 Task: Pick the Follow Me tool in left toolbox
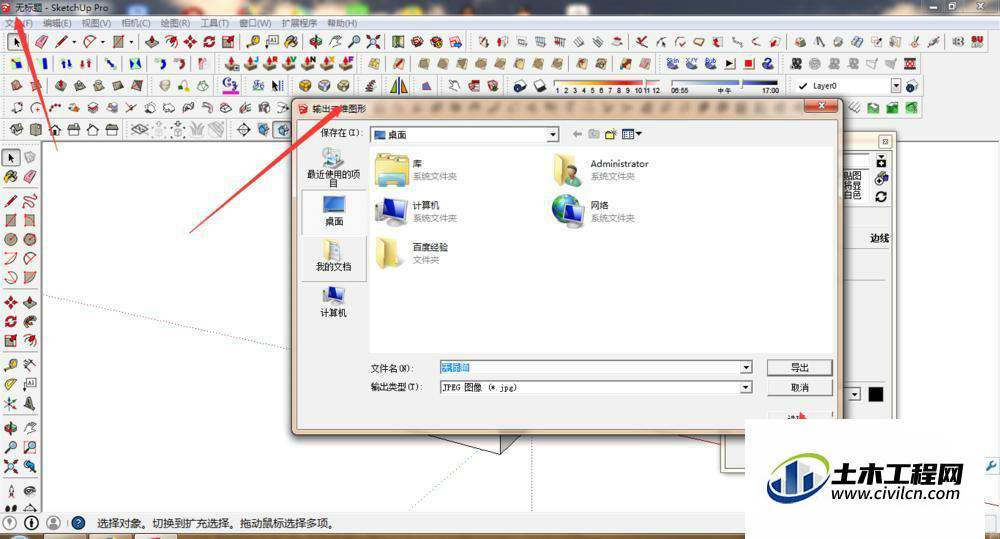[30, 321]
